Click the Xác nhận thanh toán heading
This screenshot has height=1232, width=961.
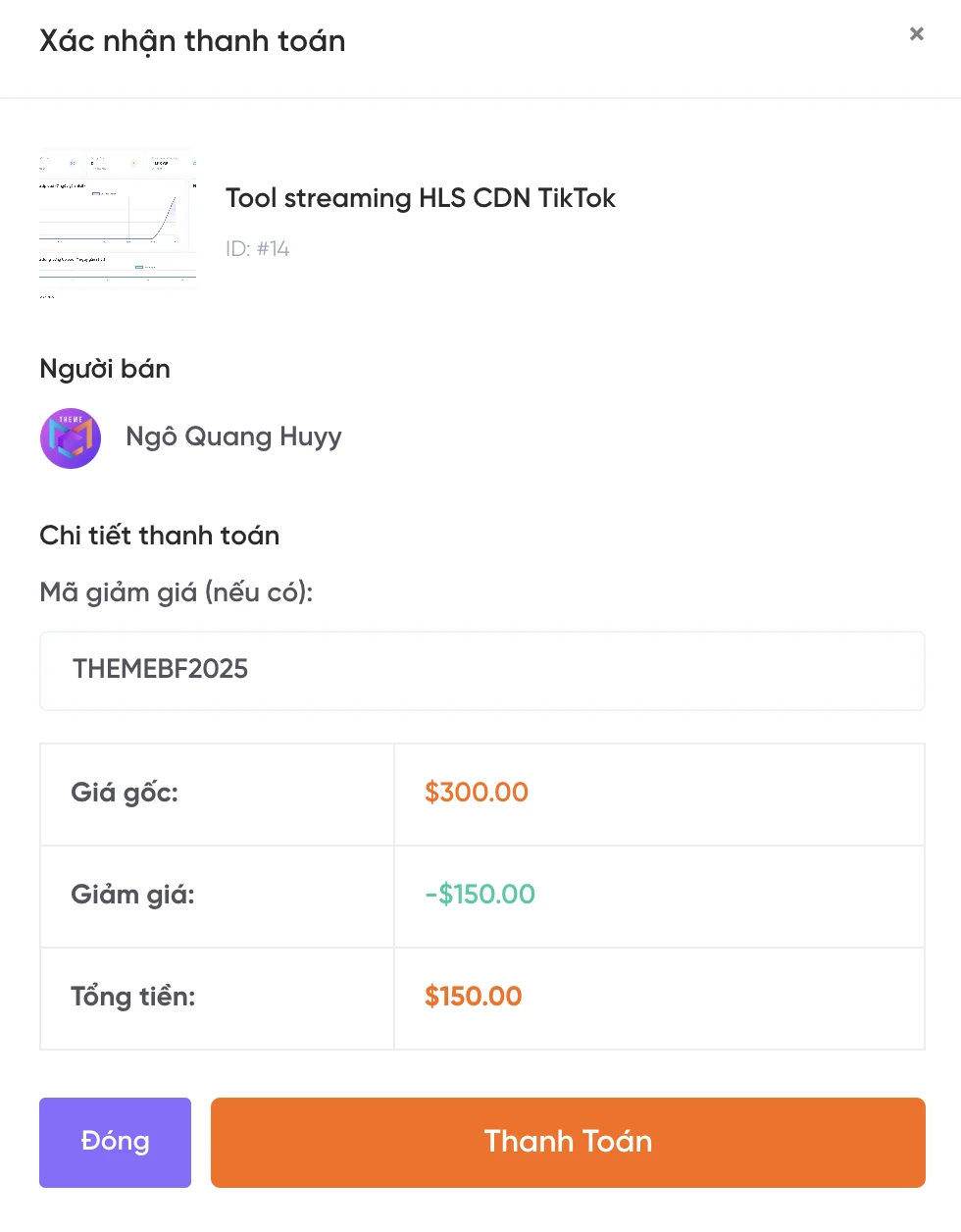[x=192, y=41]
